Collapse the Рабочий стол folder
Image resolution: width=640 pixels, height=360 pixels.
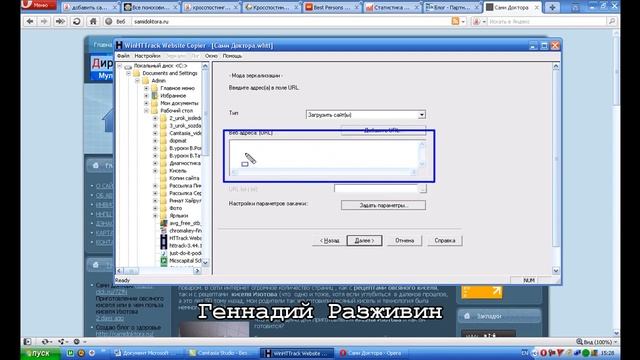click(146, 111)
